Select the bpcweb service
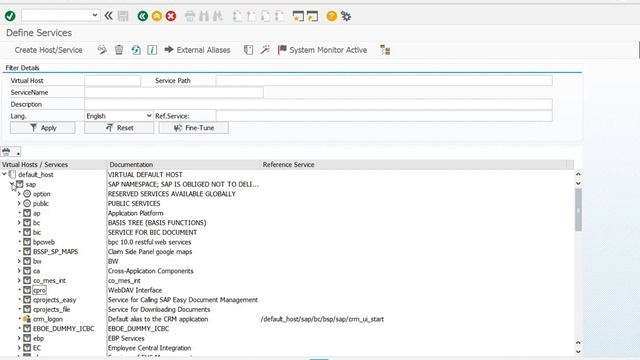640x360 pixels. point(44,242)
